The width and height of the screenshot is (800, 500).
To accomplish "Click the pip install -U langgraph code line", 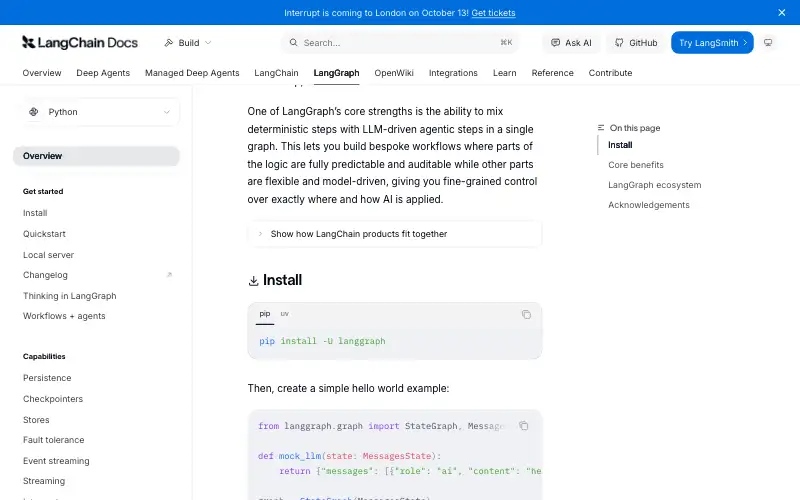I will pyautogui.click(x=322, y=341).
